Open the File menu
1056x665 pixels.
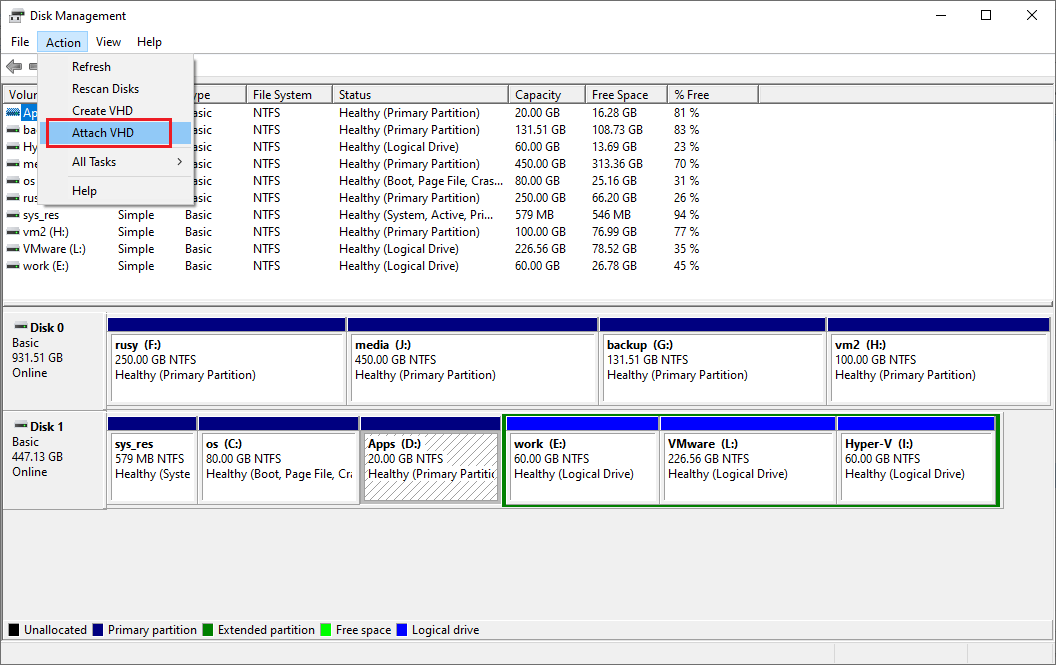[x=20, y=42]
